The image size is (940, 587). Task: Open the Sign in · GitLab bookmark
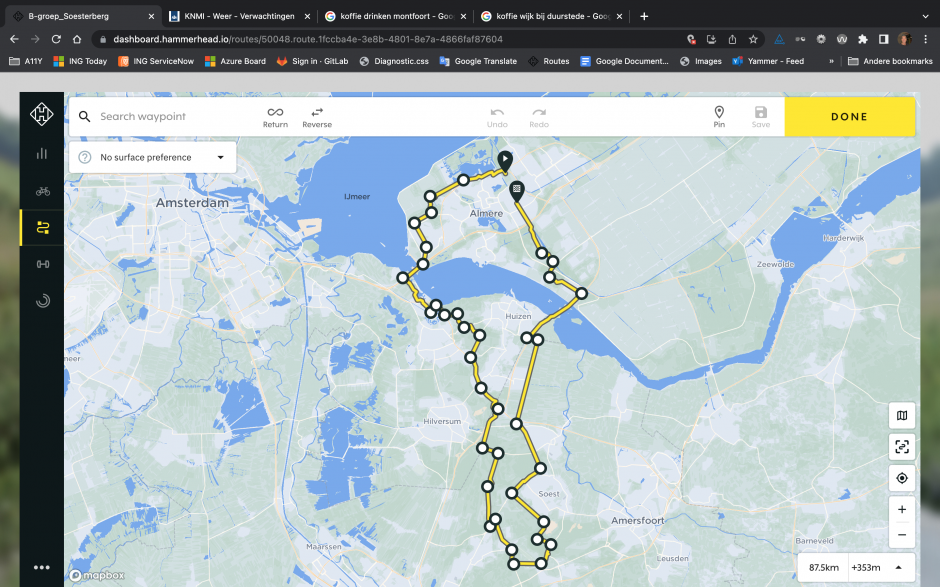[312, 61]
